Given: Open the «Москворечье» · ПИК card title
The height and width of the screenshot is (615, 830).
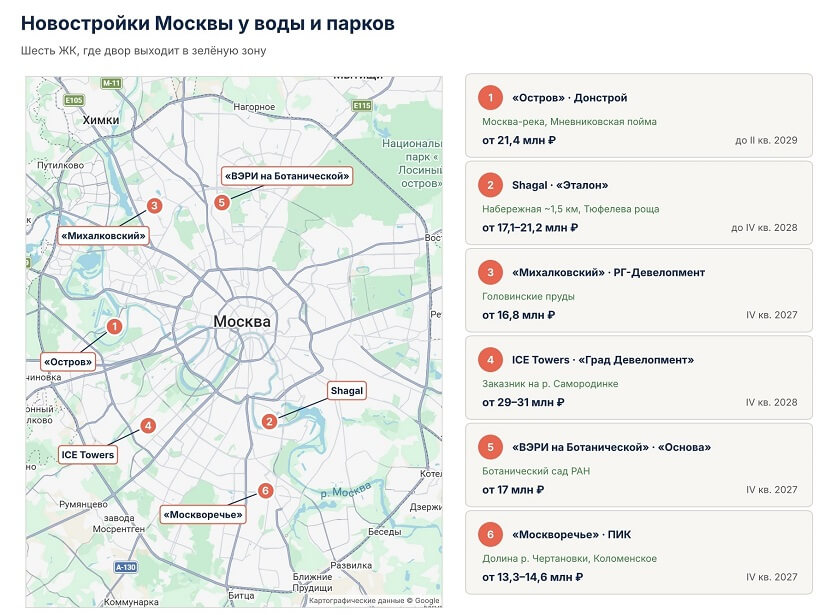Looking at the screenshot, I should 572,534.
